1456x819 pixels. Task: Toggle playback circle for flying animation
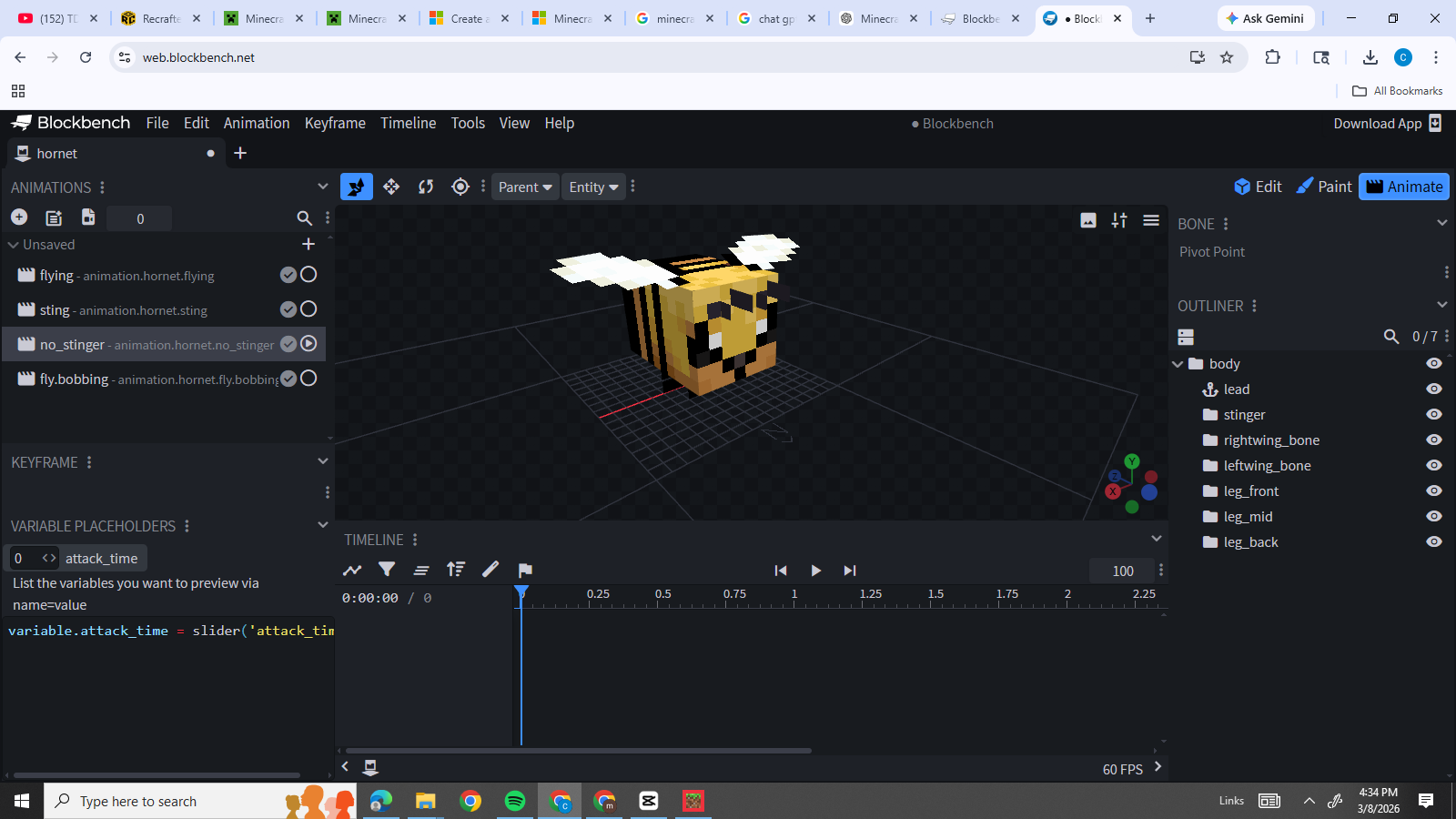tap(308, 275)
